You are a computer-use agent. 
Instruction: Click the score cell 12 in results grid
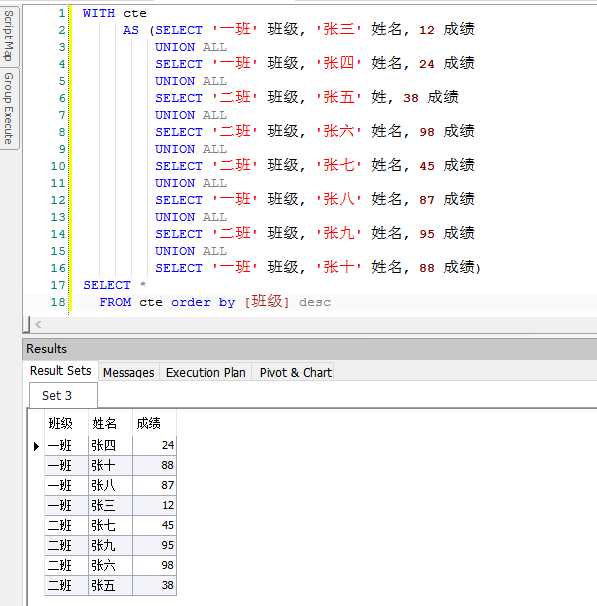click(x=154, y=506)
